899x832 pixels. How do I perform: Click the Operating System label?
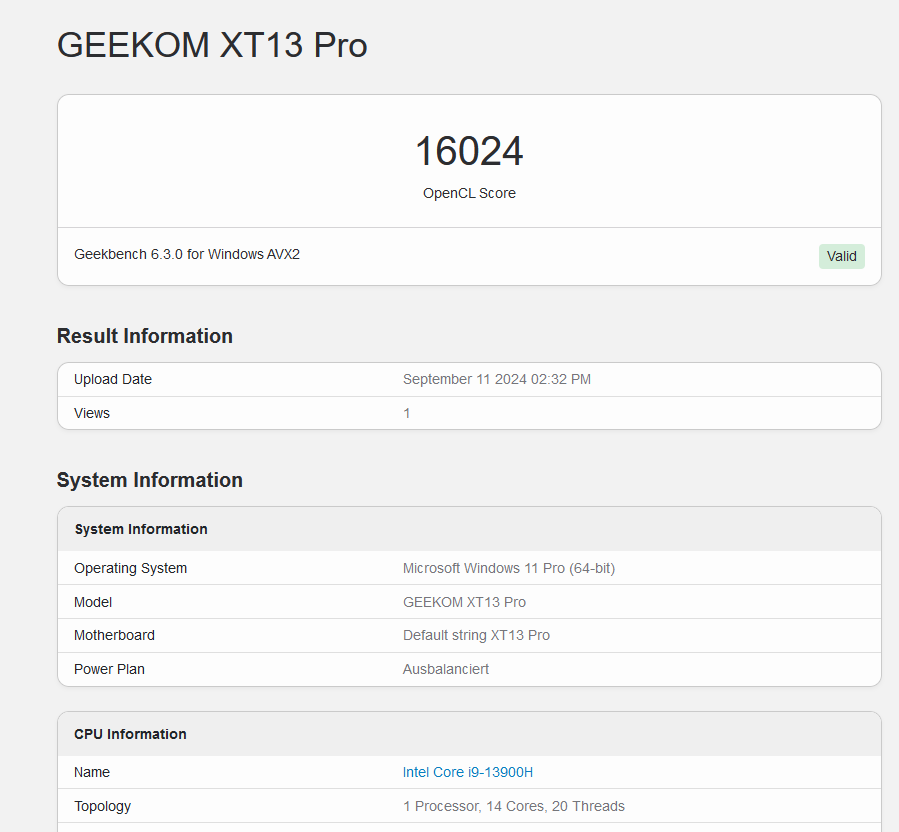[x=130, y=568]
